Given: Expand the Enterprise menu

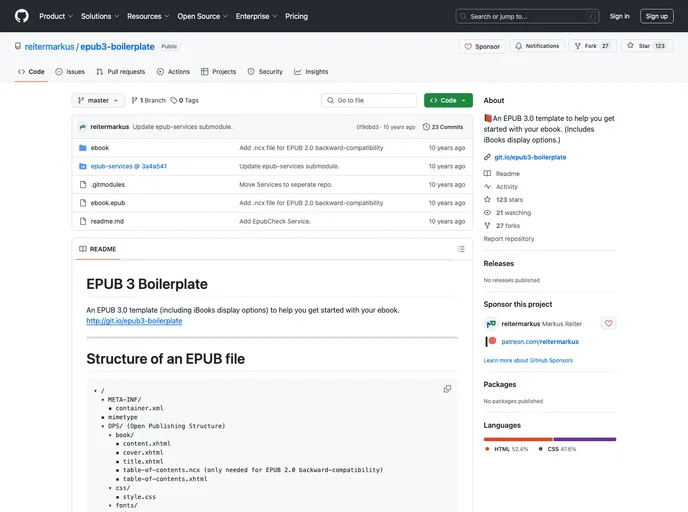Looking at the screenshot, I should (x=256, y=16).
